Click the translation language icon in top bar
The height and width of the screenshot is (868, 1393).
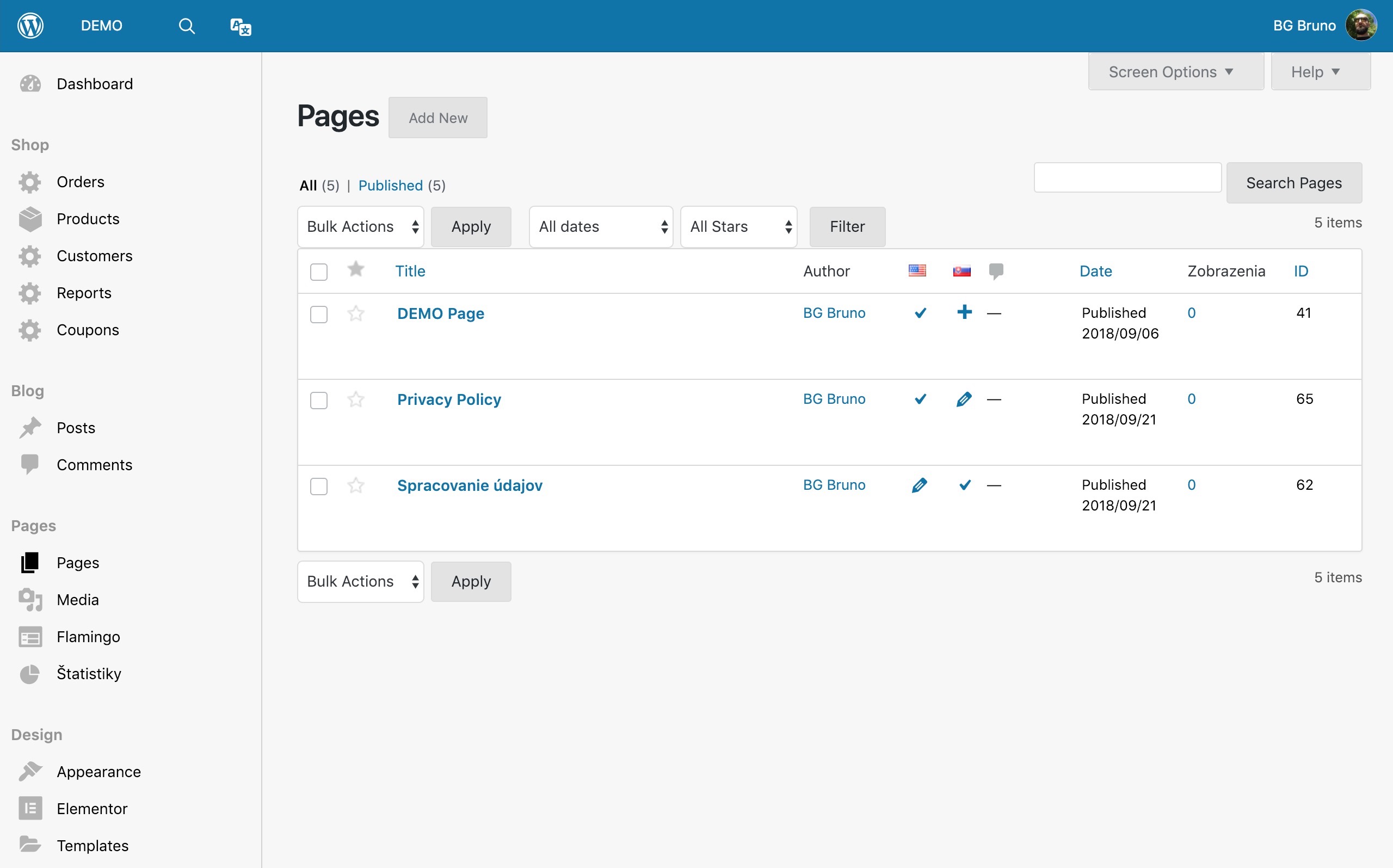tap(241, 27)
